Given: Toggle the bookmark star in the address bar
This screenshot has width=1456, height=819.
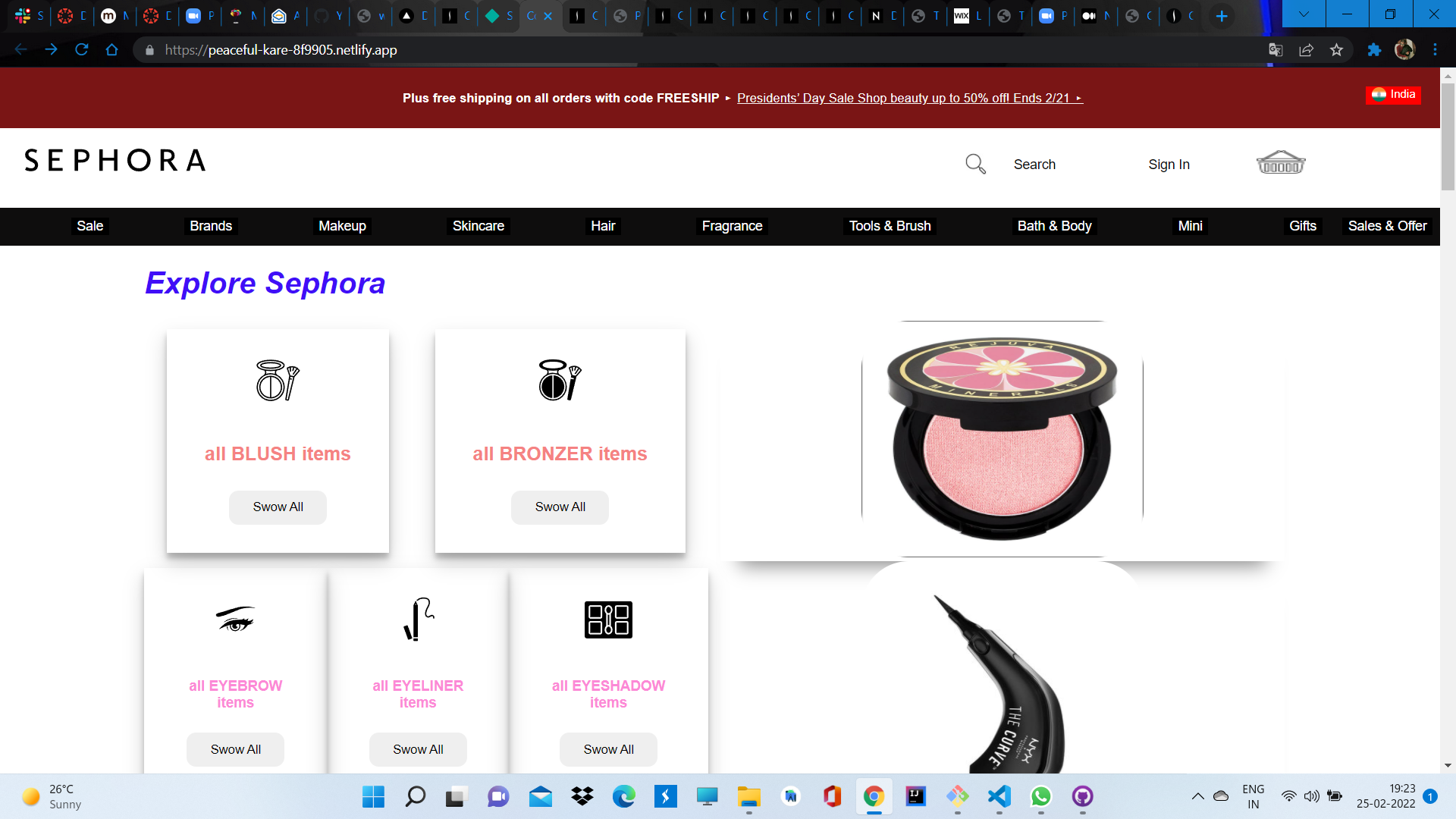Looking at the screenshot, I should point(1337,50).
